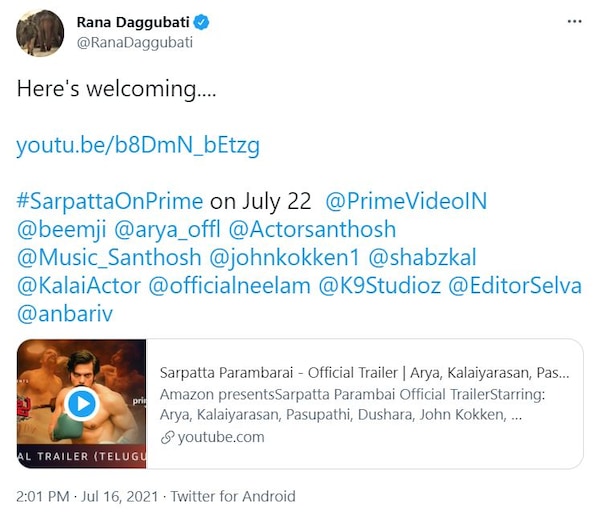The image size is (600, 512).
Task: Open @KalaiActor profile mention
Action: pos(79,285)
